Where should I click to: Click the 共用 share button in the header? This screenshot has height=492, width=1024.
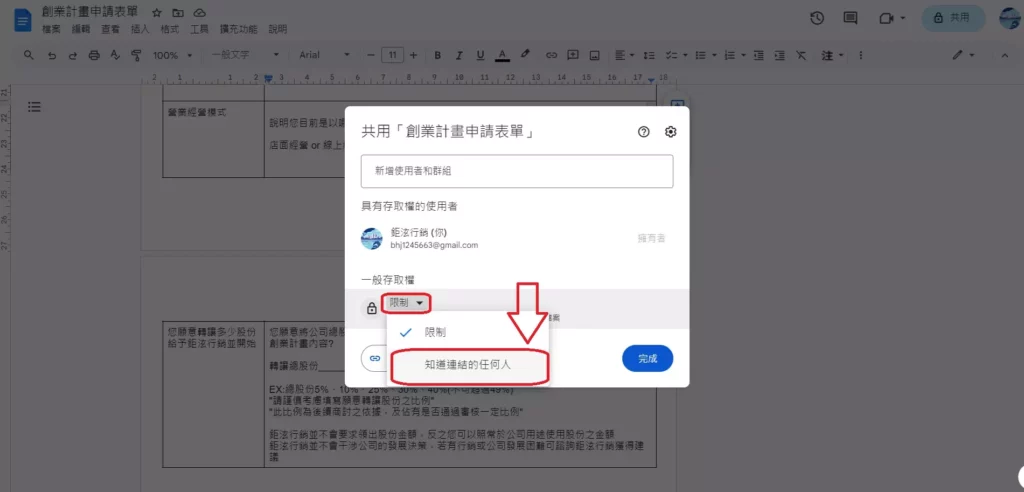[x=953, y=18]
